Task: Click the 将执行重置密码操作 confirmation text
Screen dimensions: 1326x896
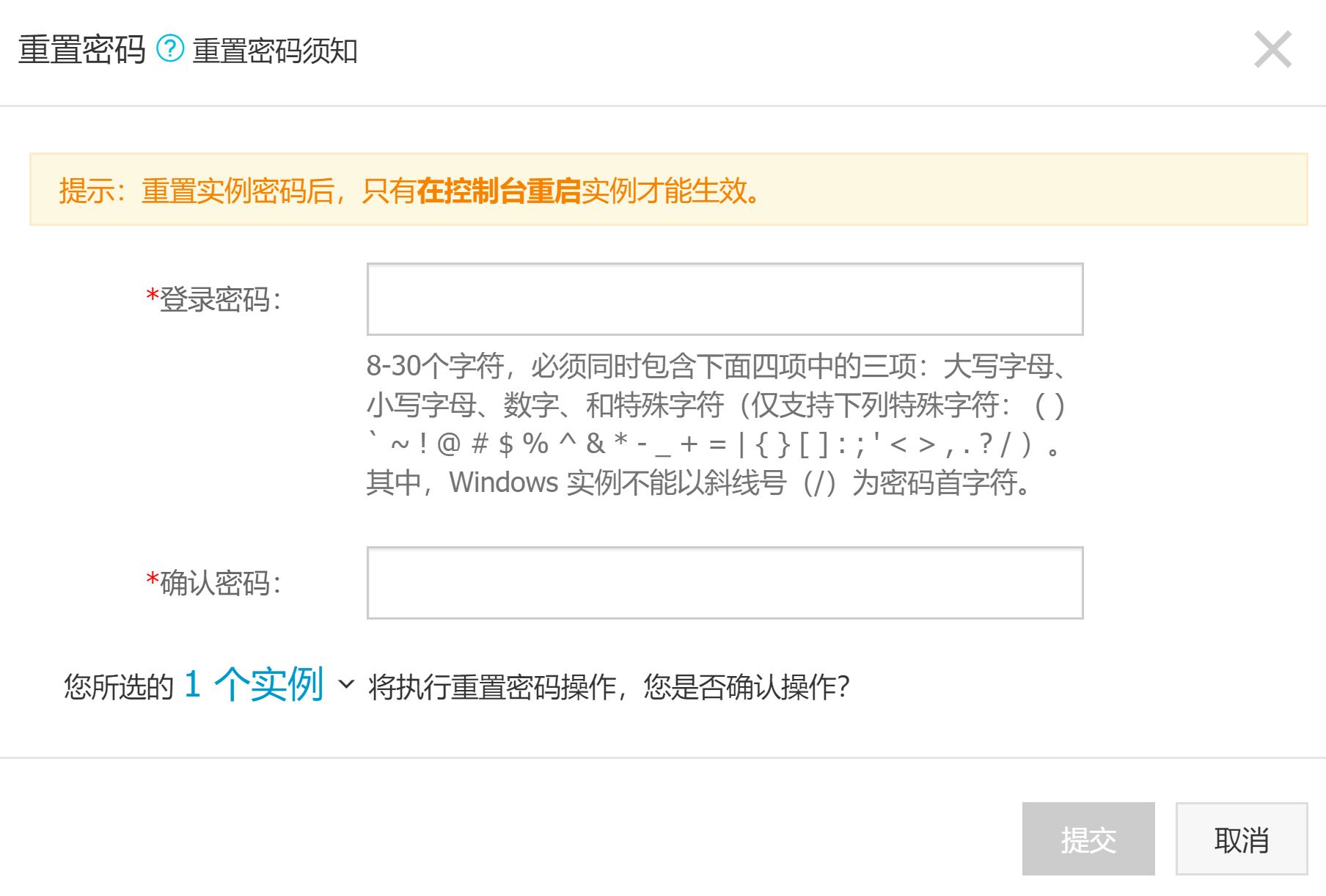Action: [608, 687]
